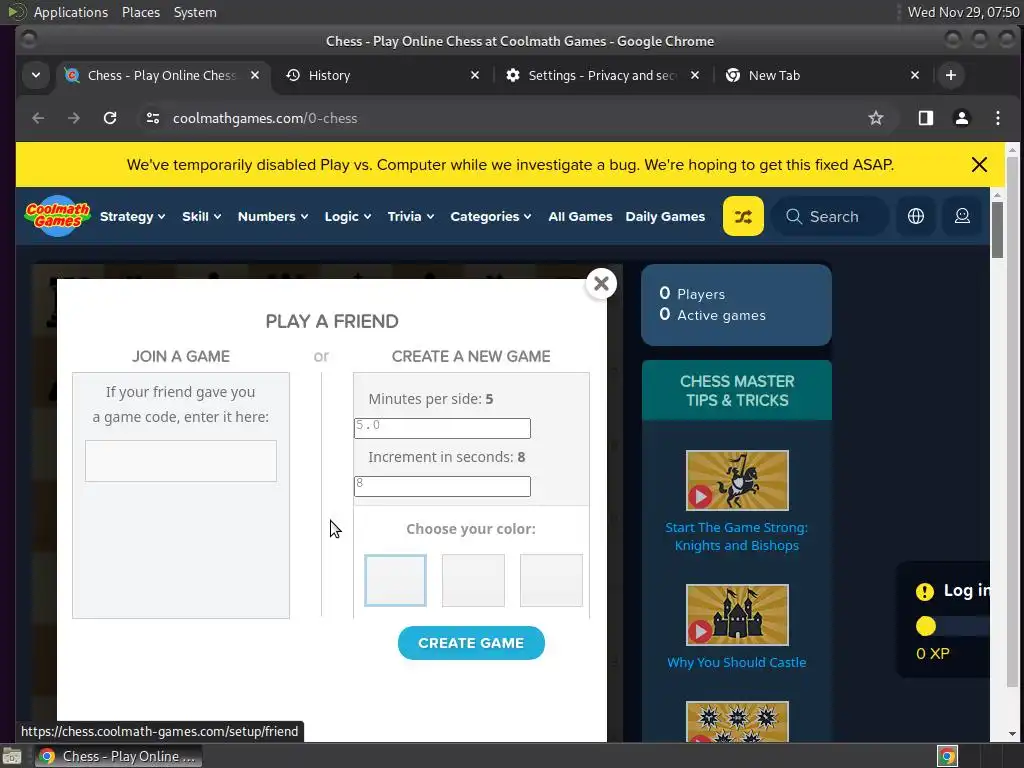
Task: Open Chrome side panel icon
Action: pos(925,118)
